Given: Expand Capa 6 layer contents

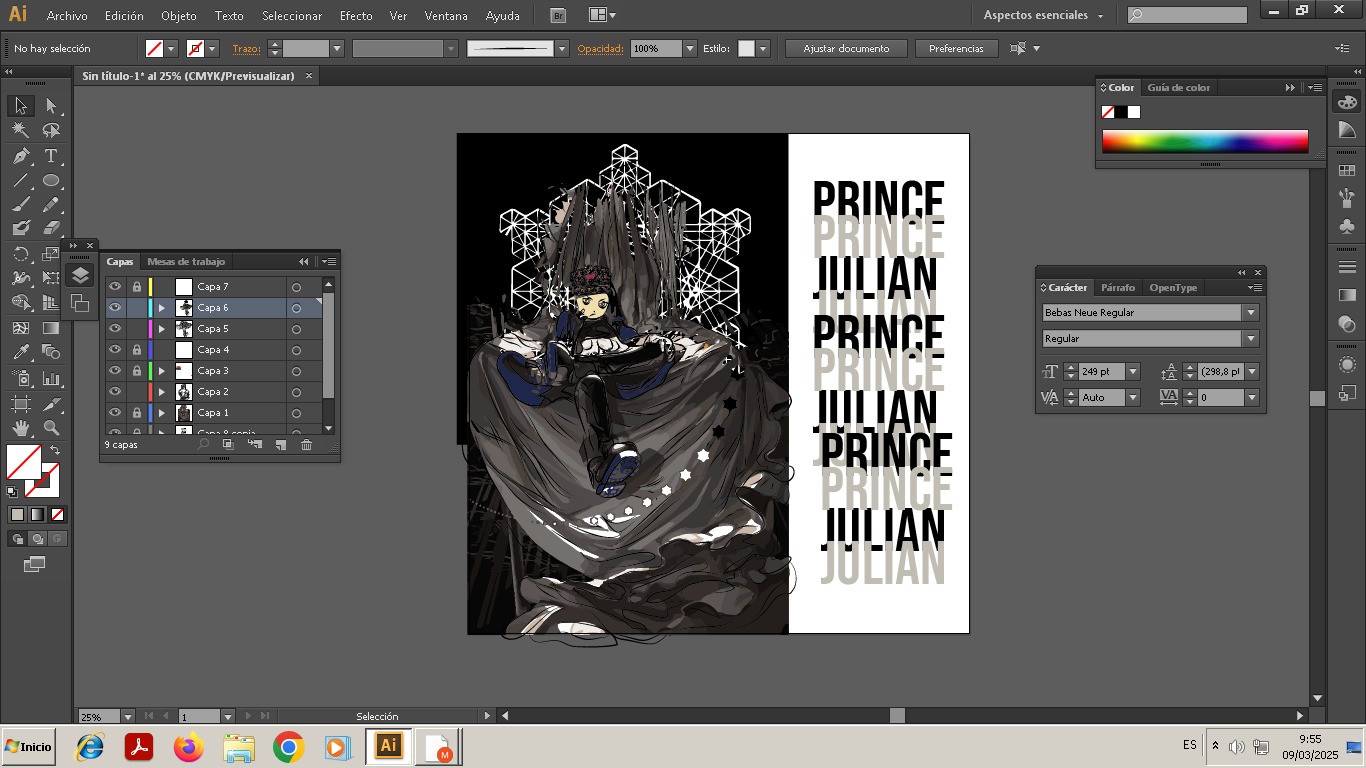Looking at the screenshot, I should 162,308.
